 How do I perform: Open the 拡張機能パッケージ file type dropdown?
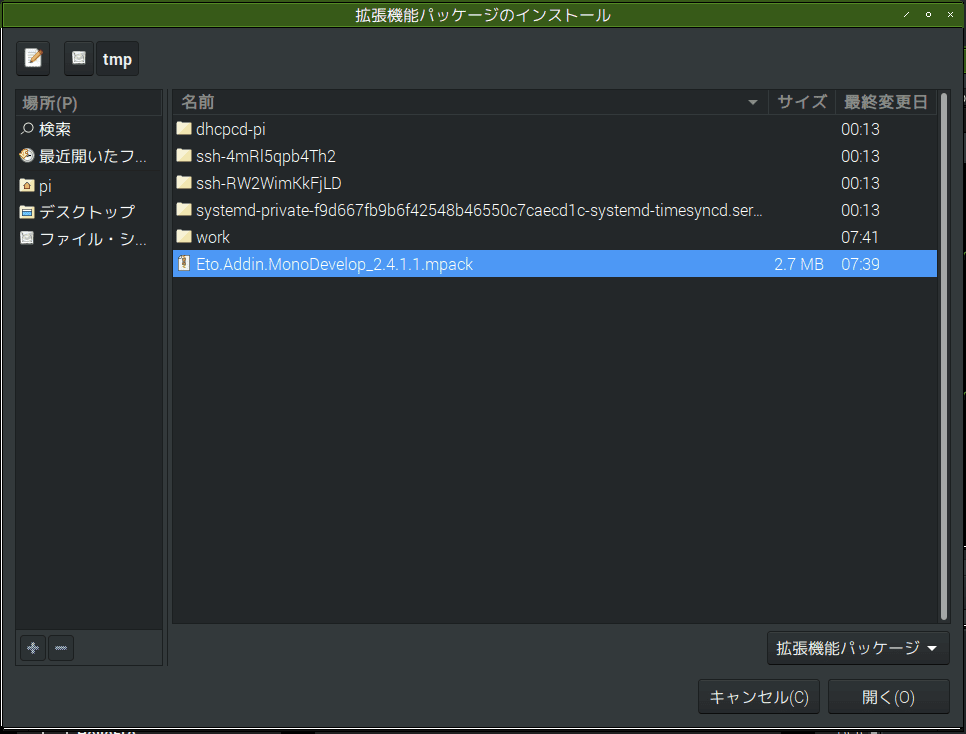tap(859, 648)
